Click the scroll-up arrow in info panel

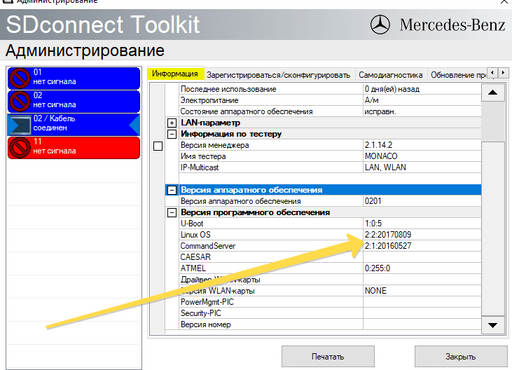click(493, 93)
